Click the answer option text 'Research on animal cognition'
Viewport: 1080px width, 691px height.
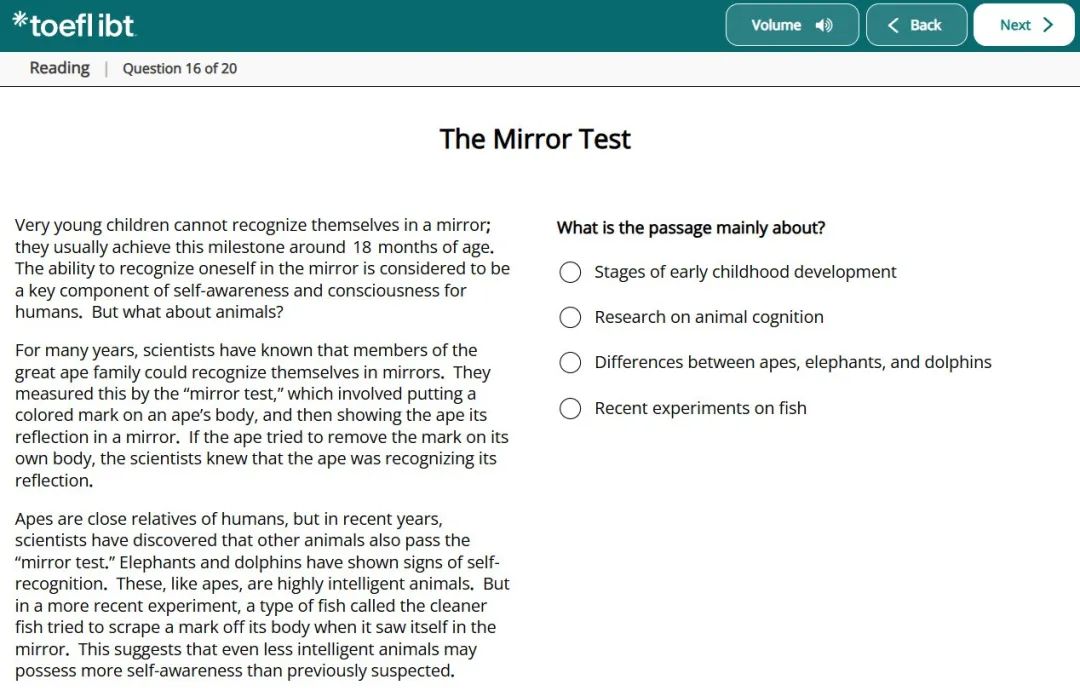coord(709,317)
